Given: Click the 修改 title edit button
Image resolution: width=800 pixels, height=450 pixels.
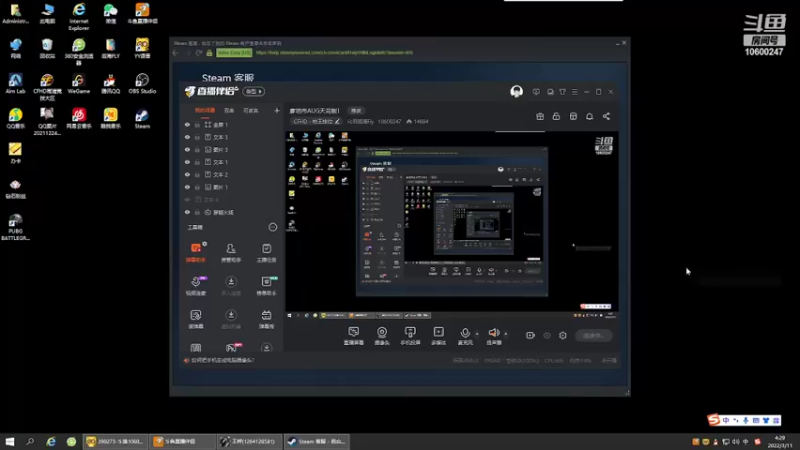Looking at the screenshot, I should pos(356,111).
